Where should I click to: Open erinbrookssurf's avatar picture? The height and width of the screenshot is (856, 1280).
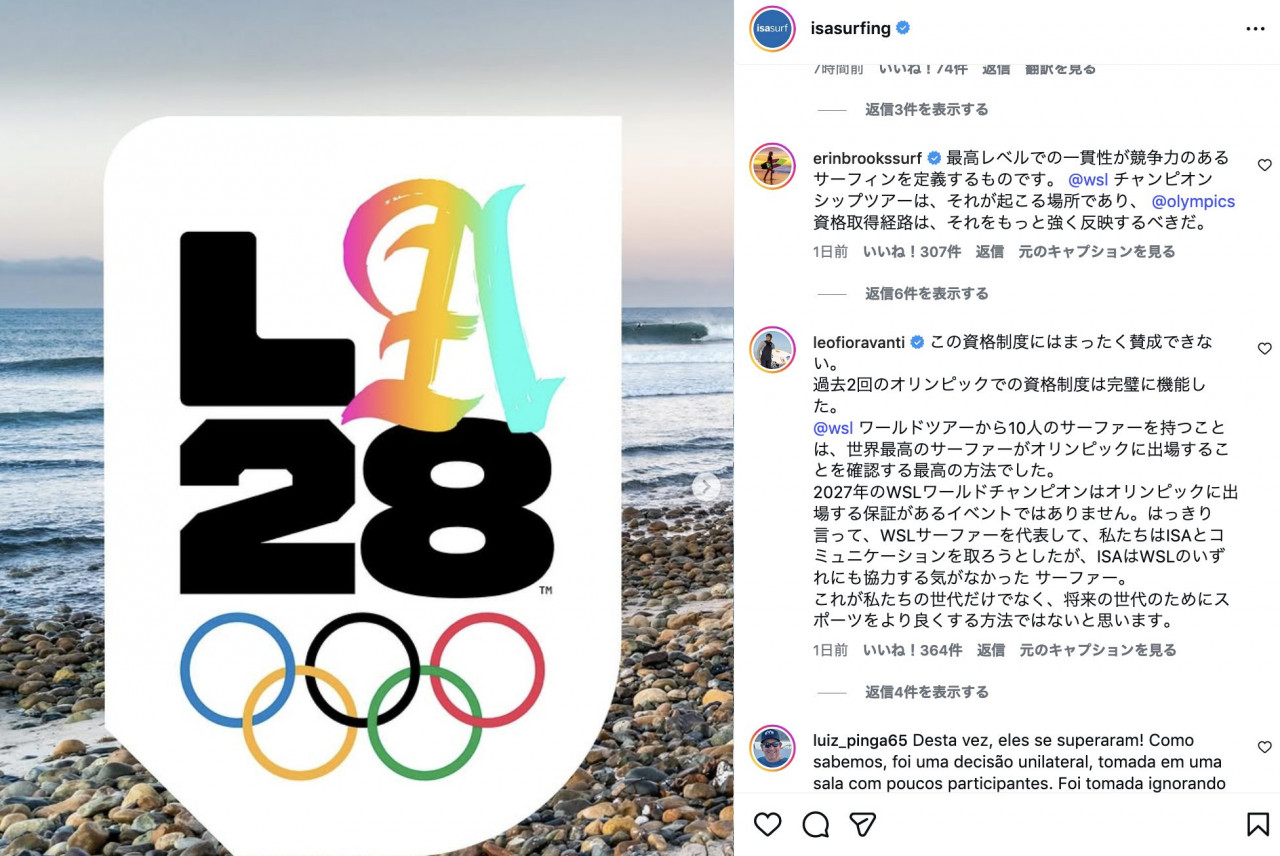[772, 166]
